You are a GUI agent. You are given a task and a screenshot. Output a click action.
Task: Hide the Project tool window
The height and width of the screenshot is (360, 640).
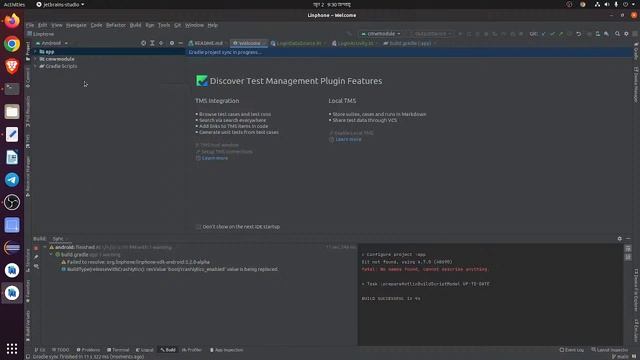[x=180, y=43]
